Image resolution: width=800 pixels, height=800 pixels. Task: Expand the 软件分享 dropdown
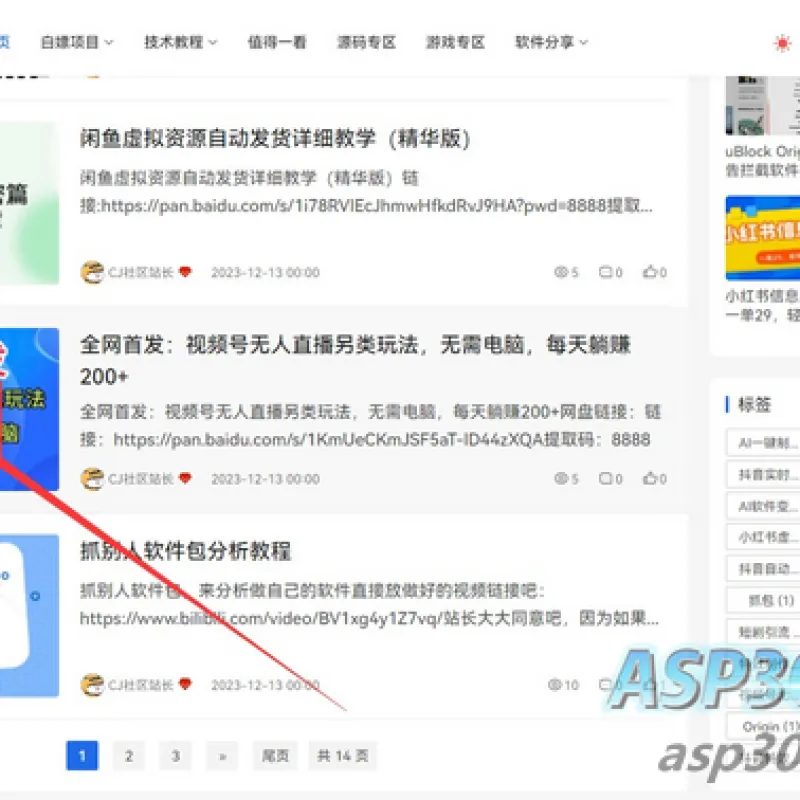click(552, 42)
